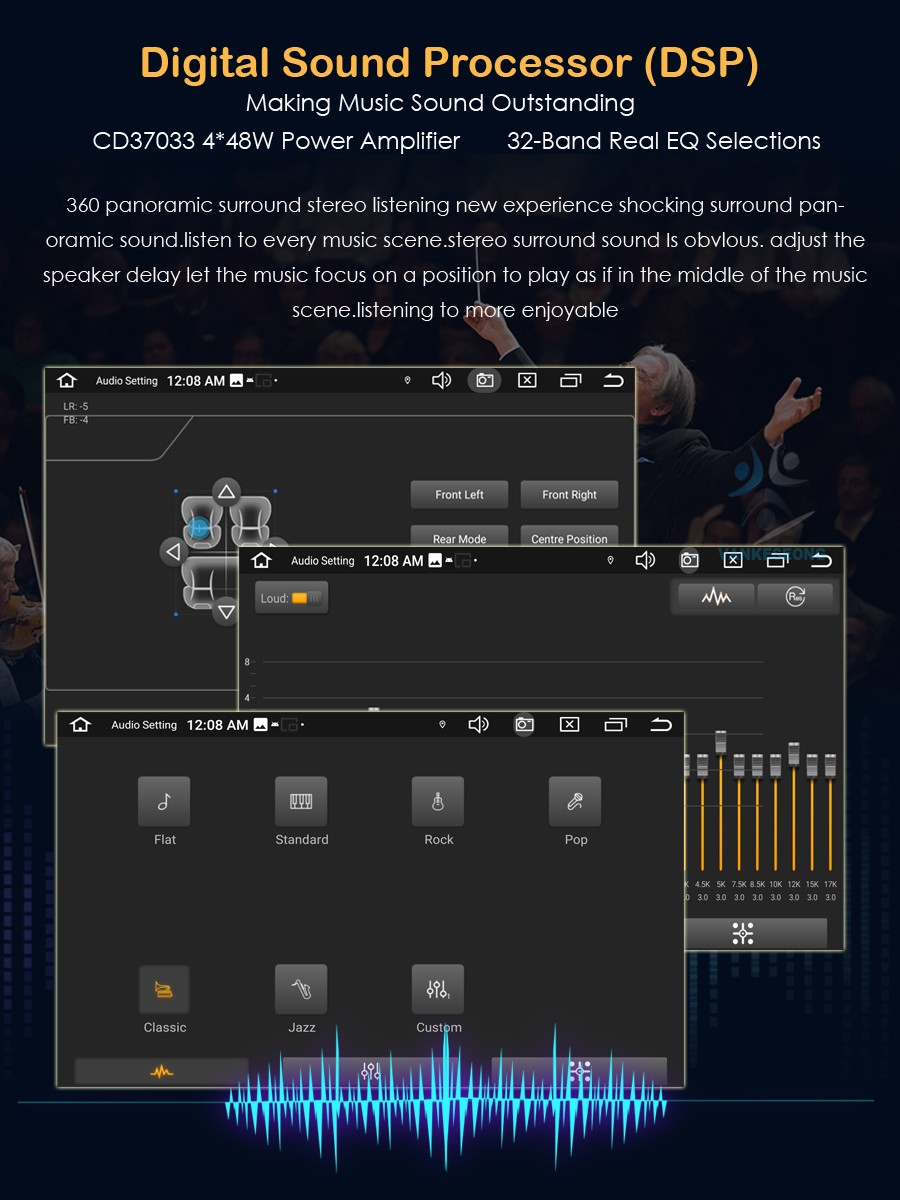Pick the Pop microphone preset

(575, 801)
